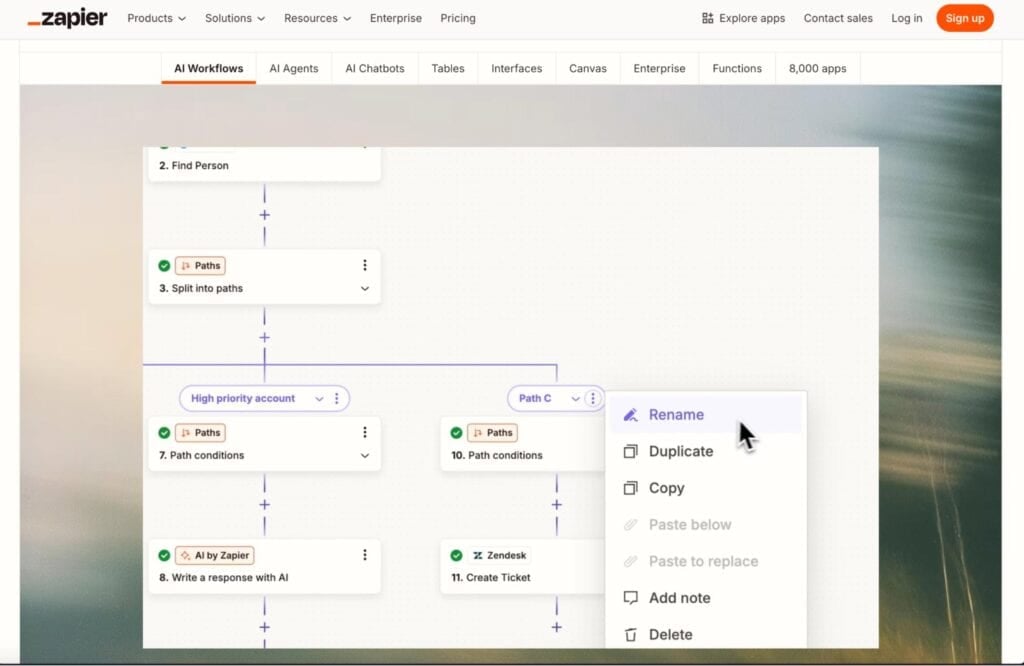Open step '8. Write a response with AI'
Image resolution: width=1024 pixels, height=666 pixels.
pyautogui.click(x=264, y=567)
